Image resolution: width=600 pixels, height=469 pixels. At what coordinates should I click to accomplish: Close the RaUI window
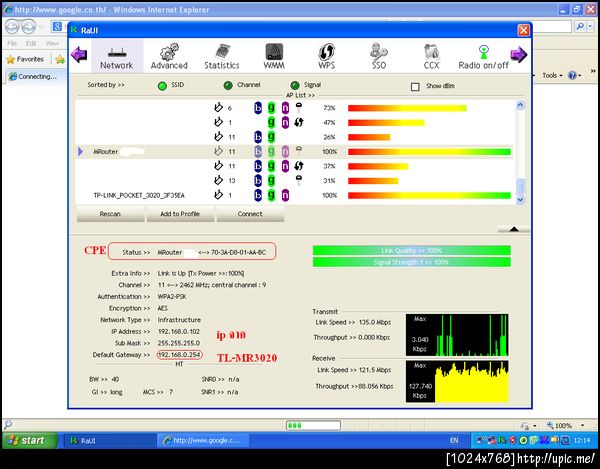click(523, 30)
